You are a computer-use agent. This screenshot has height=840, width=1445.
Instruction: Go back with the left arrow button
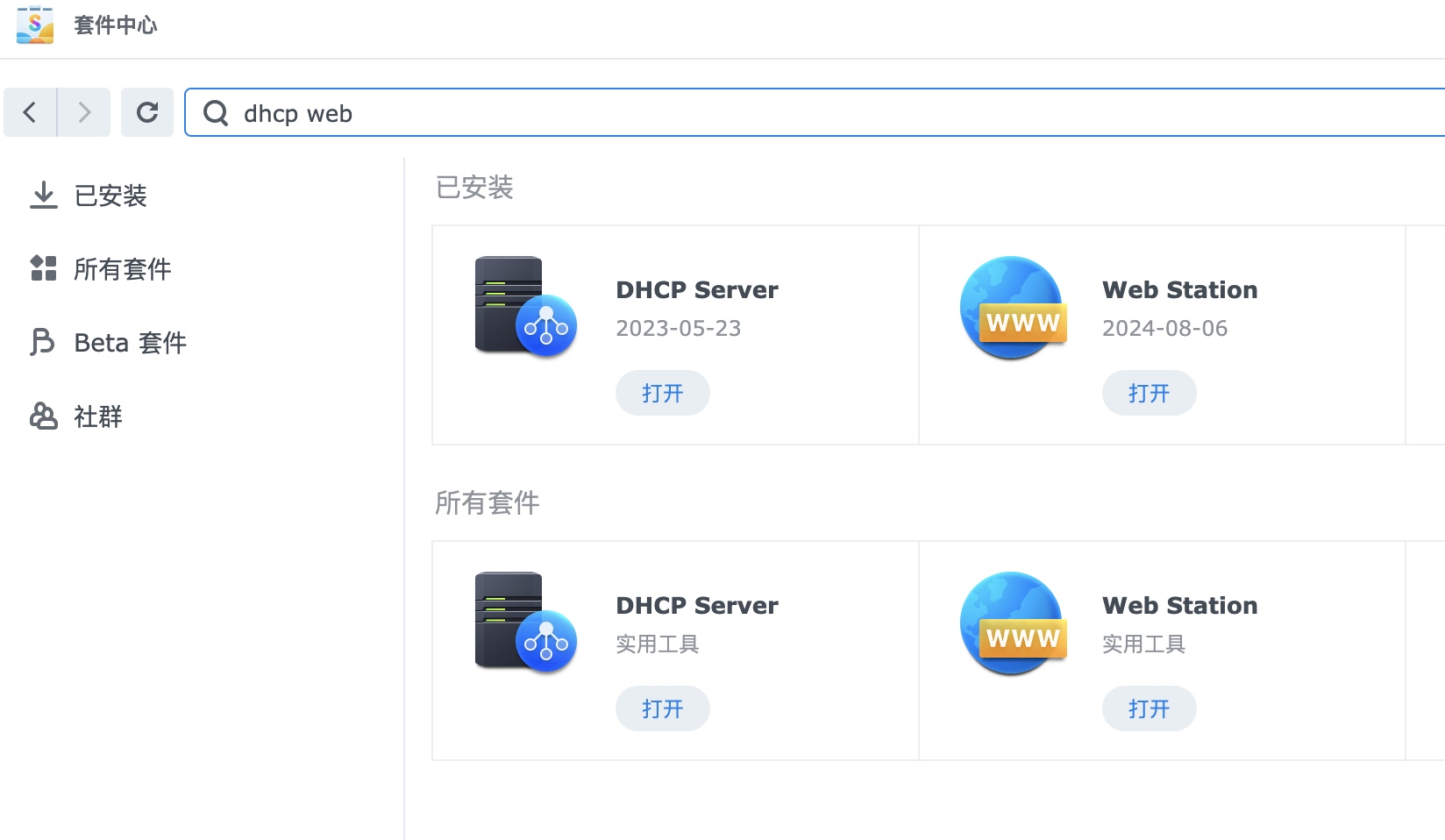click(30, 112)
